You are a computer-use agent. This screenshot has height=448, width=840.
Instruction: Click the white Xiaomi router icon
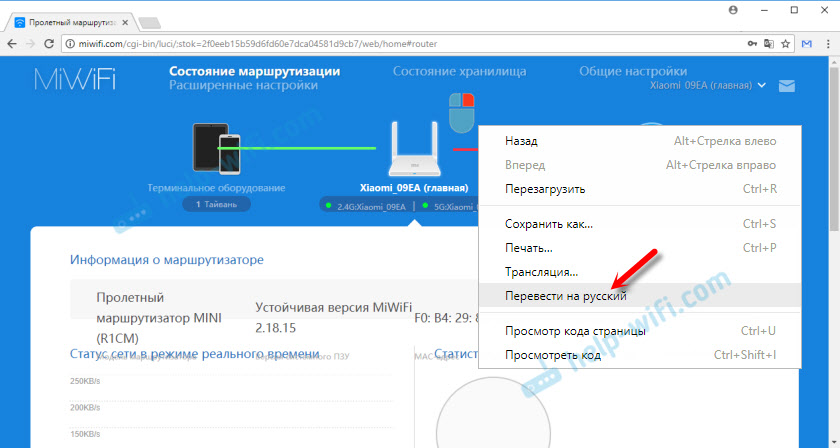point(415,149)
